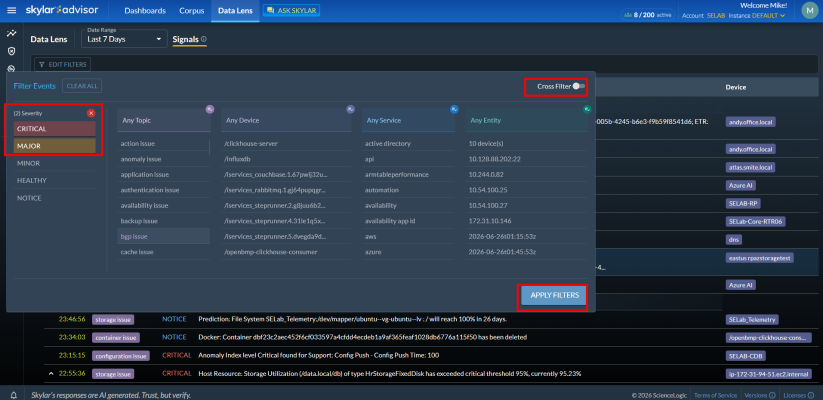Open the Any Entity filter header
Image resolution: width=823 pixels, height=400 pixels.
click(526, 120)
